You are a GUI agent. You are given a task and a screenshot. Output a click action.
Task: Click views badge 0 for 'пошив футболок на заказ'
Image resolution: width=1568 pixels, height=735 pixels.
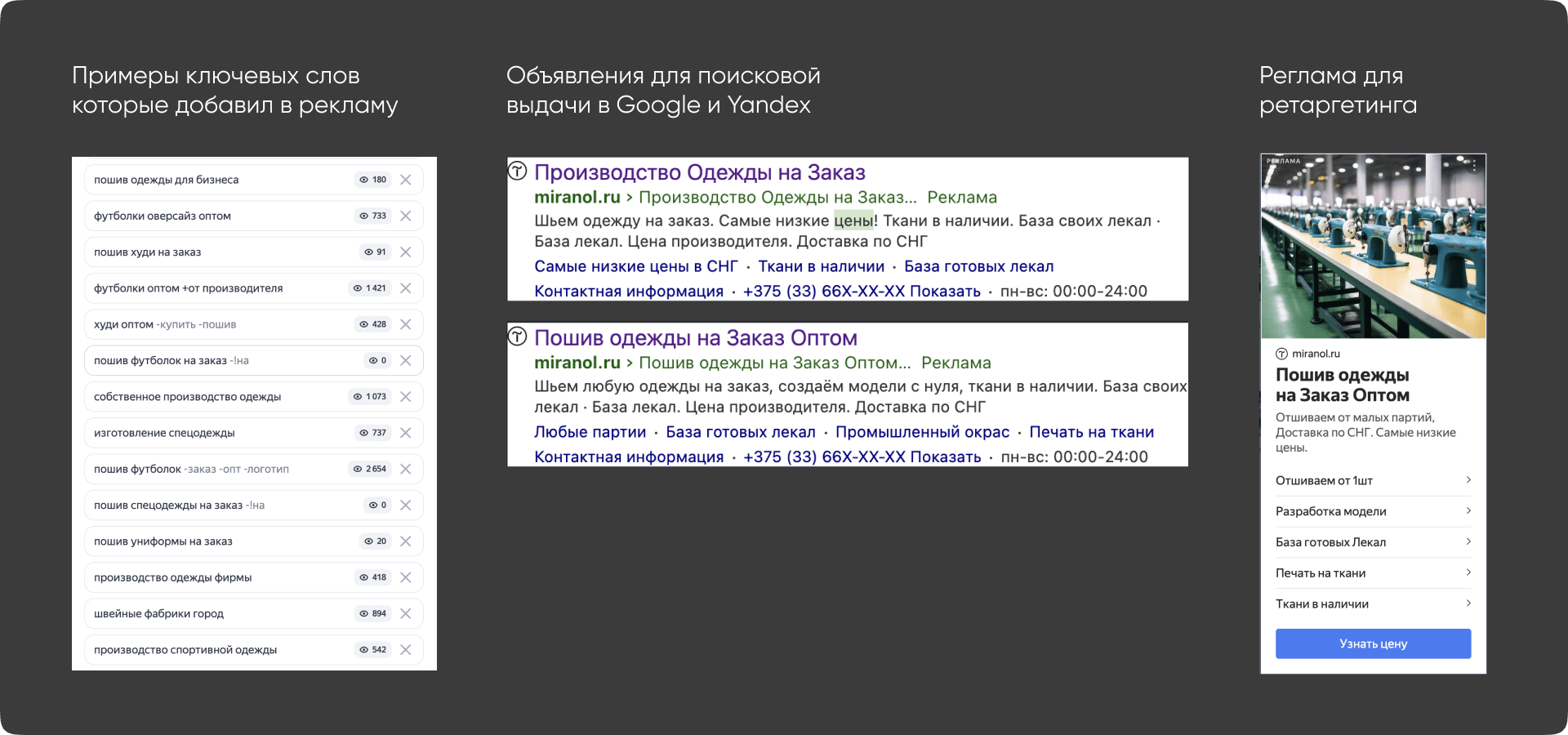point(377,360)
